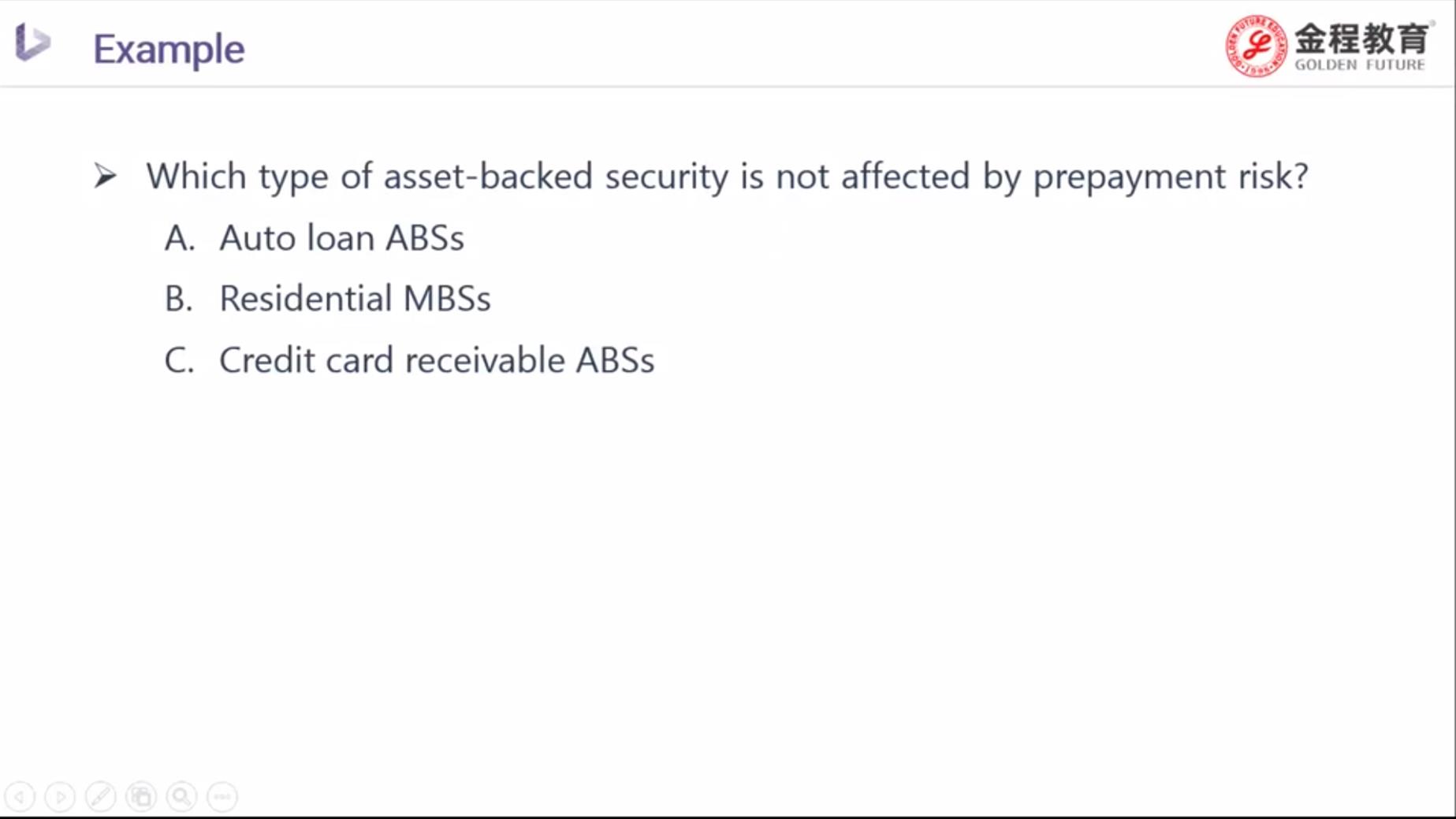Click the GOLDEN FUTURE brand text

coord(1360,65)
